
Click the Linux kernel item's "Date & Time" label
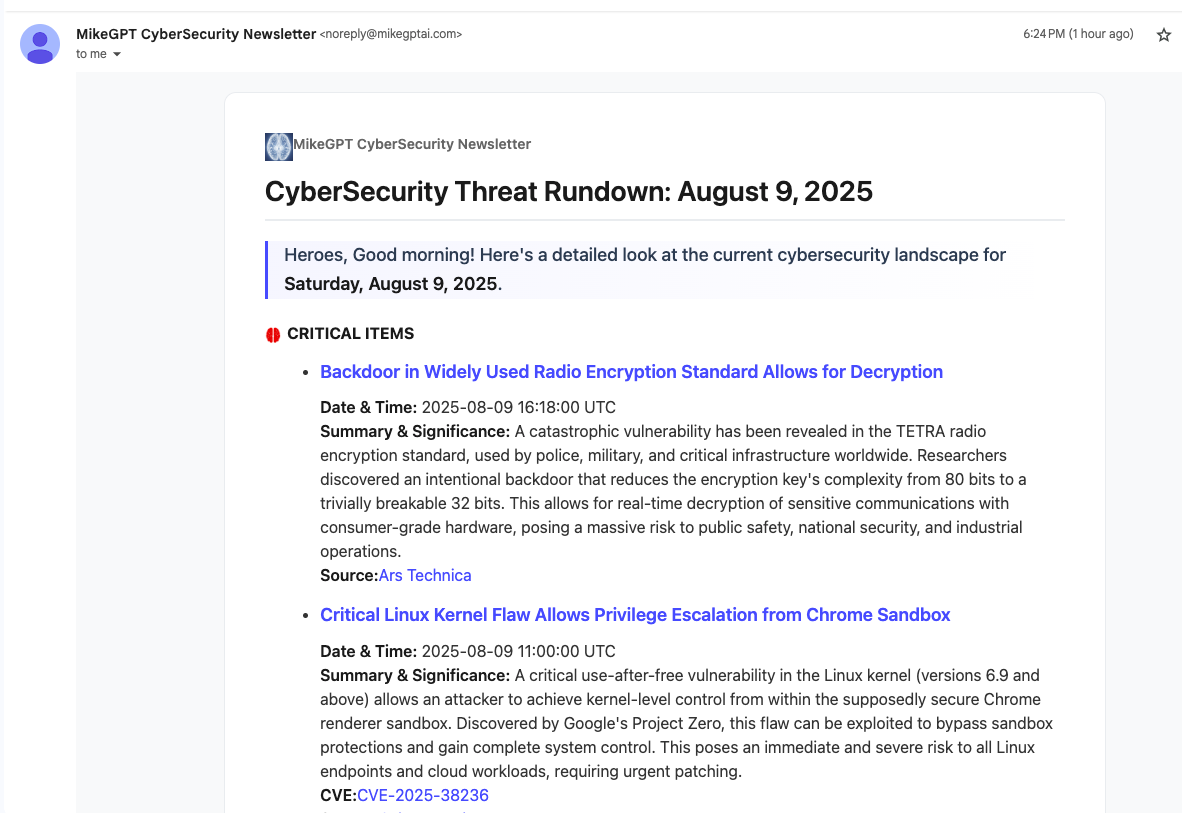[x=368, y=651]
